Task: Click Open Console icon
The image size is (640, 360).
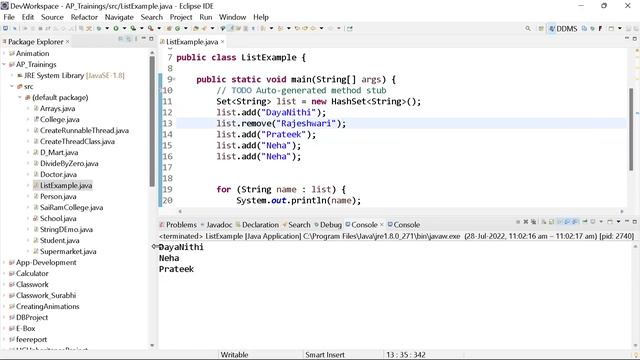Action: (x=610, y=222)
